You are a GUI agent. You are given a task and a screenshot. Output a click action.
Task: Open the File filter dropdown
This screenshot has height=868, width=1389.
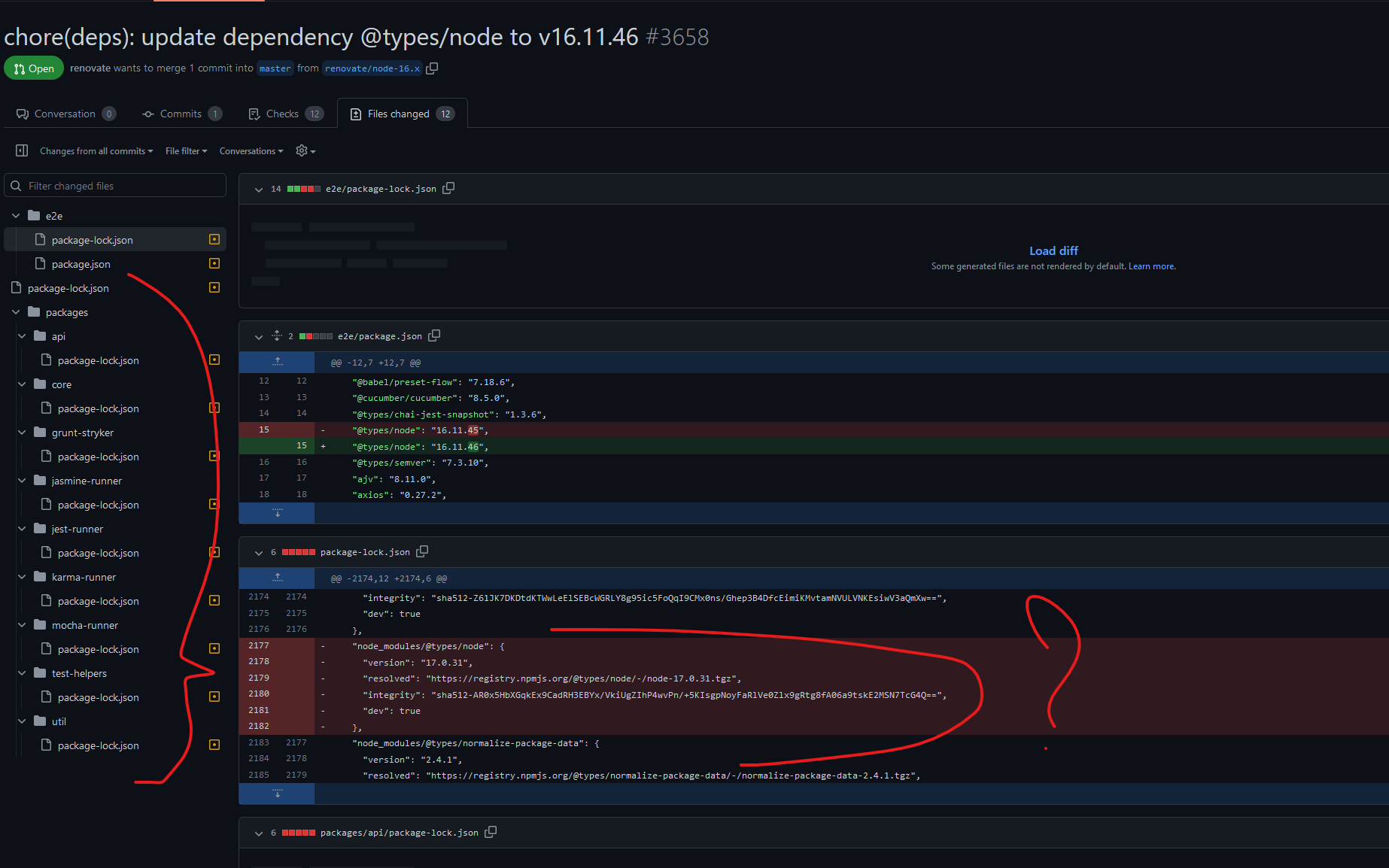[x=186, y=150]
